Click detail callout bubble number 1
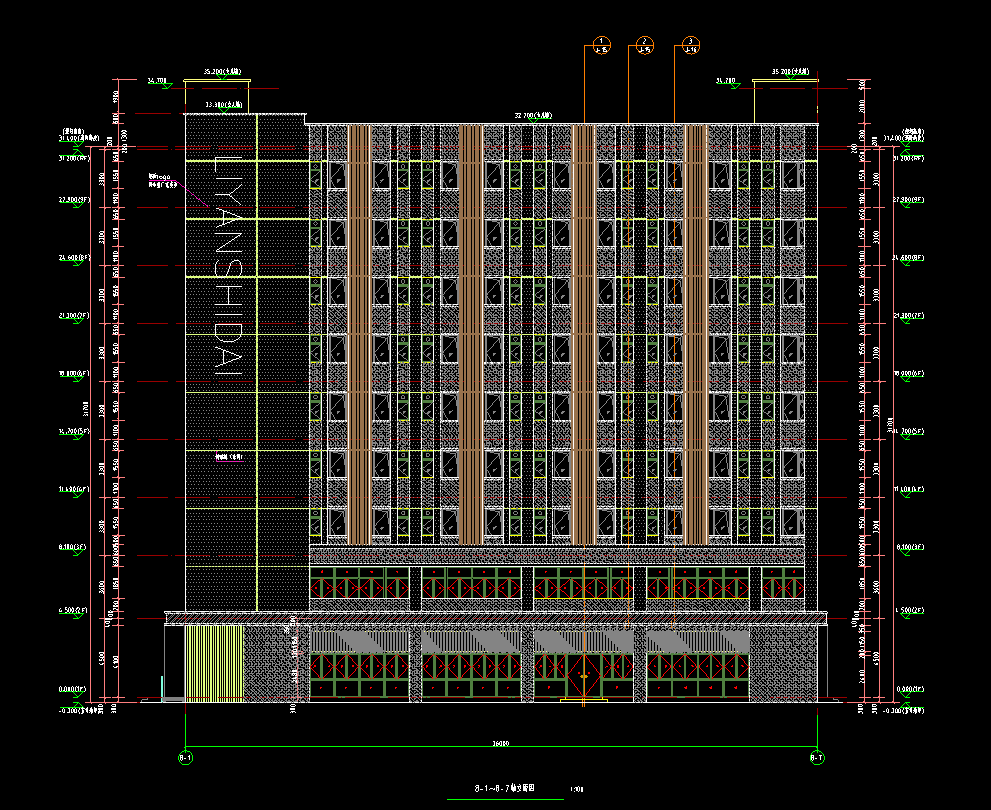Viewport: 991px width, 810px height. [x=601, y=43]
